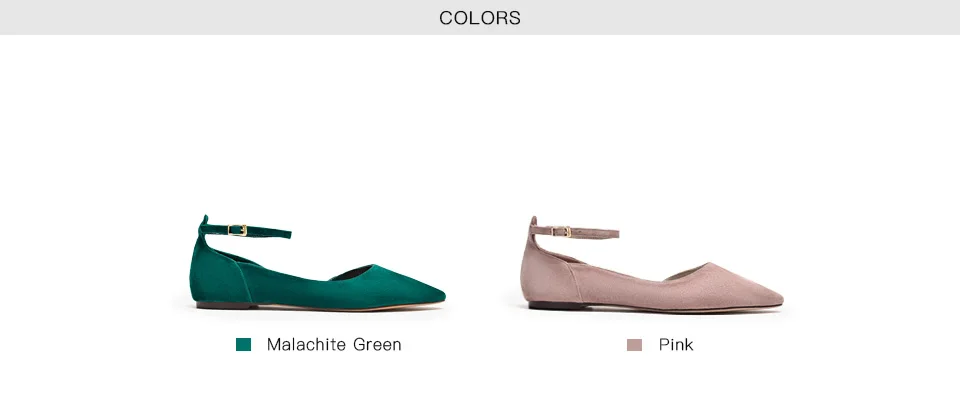Viewport: 960px width, 404px height.
Task: Click the COLORS heading text
Action: tap(480, 18)
